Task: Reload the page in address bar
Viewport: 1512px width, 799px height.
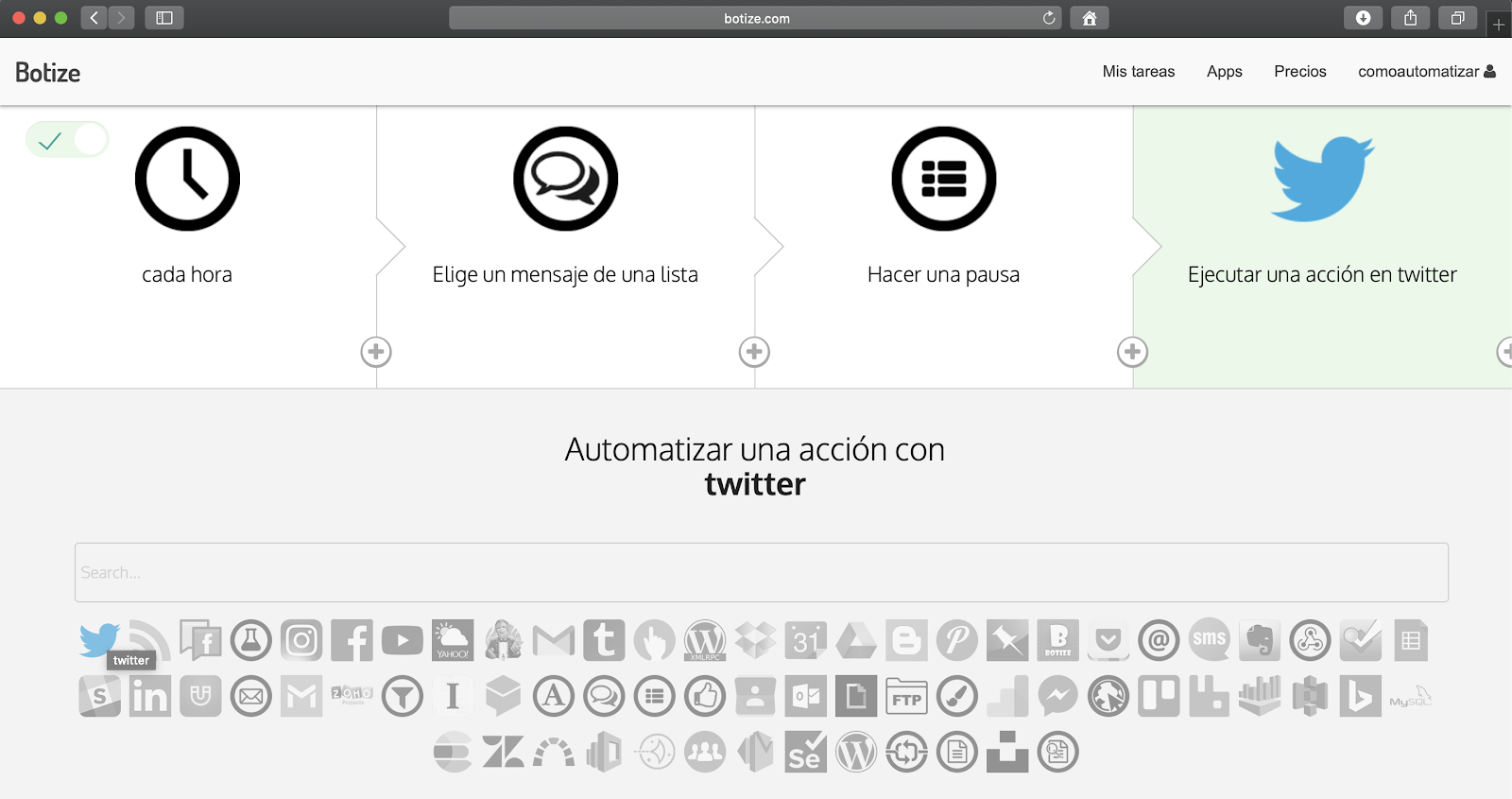Action: pos(1049,18)
